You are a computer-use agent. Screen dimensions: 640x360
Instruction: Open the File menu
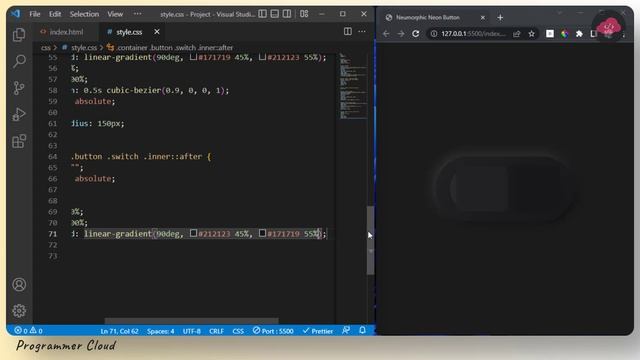pos(35,14)
